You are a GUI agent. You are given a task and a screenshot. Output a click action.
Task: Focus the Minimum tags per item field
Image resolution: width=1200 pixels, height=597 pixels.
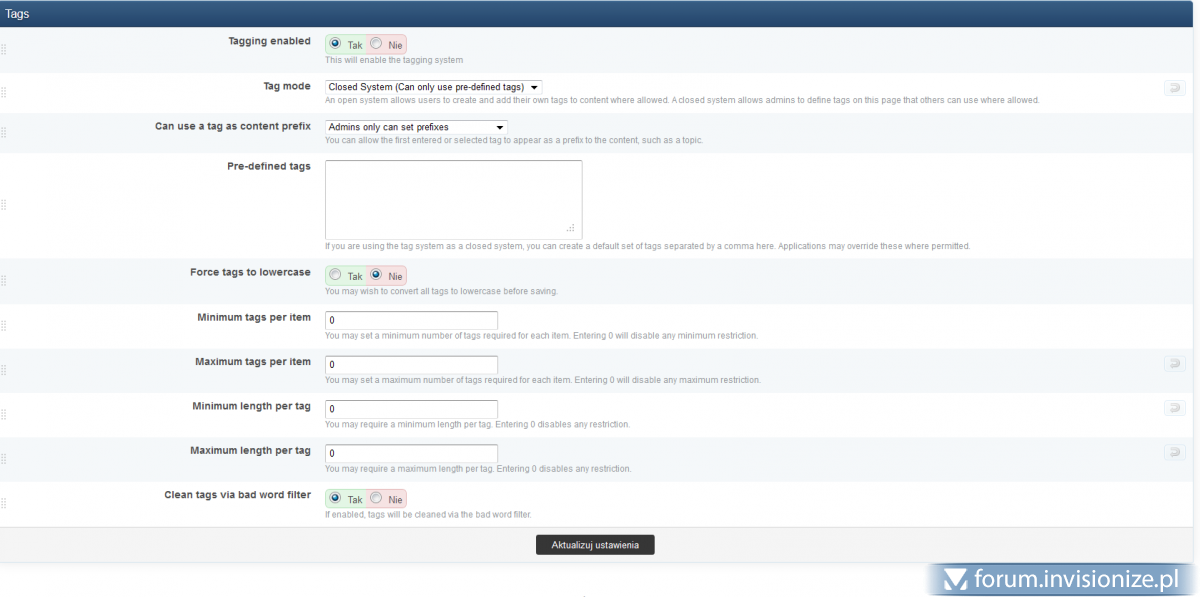click(x=411, y=320)
